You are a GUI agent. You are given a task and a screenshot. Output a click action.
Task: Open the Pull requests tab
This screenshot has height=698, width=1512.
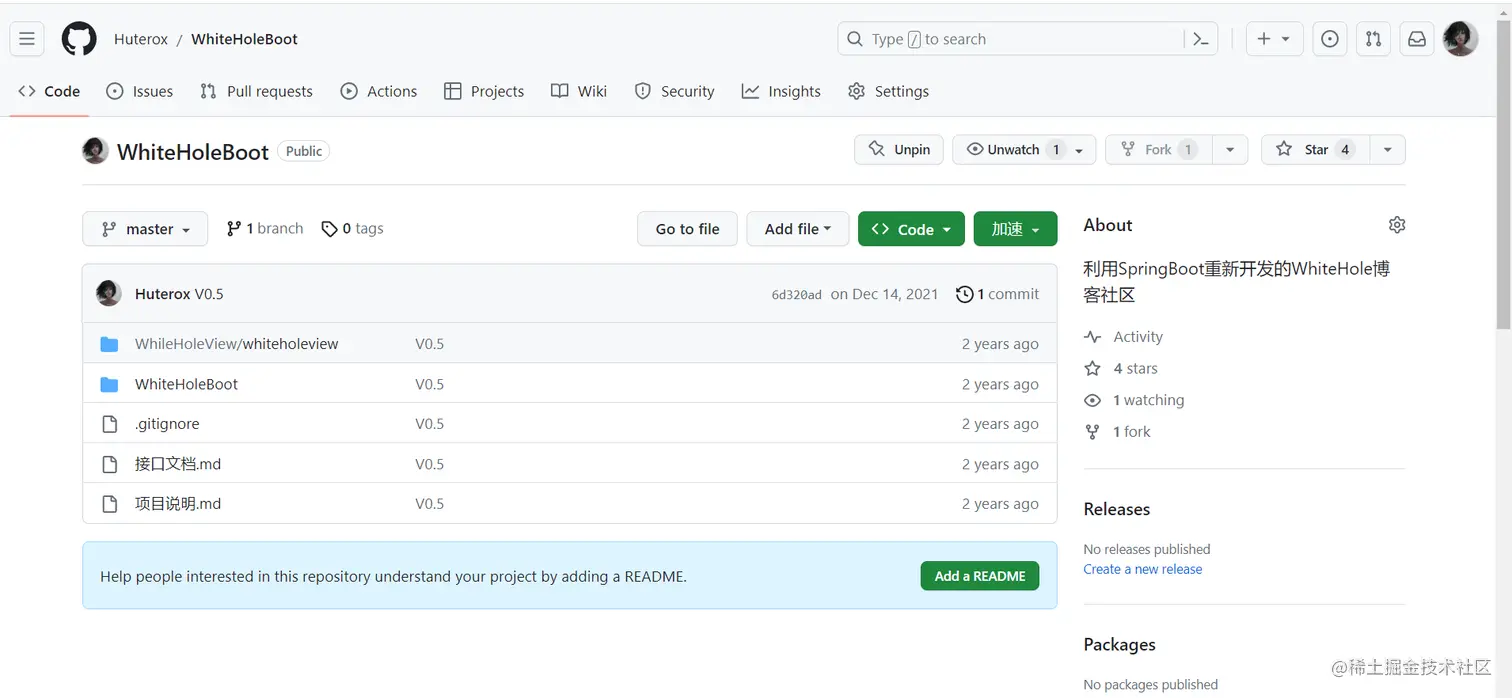tap(256, 91)
